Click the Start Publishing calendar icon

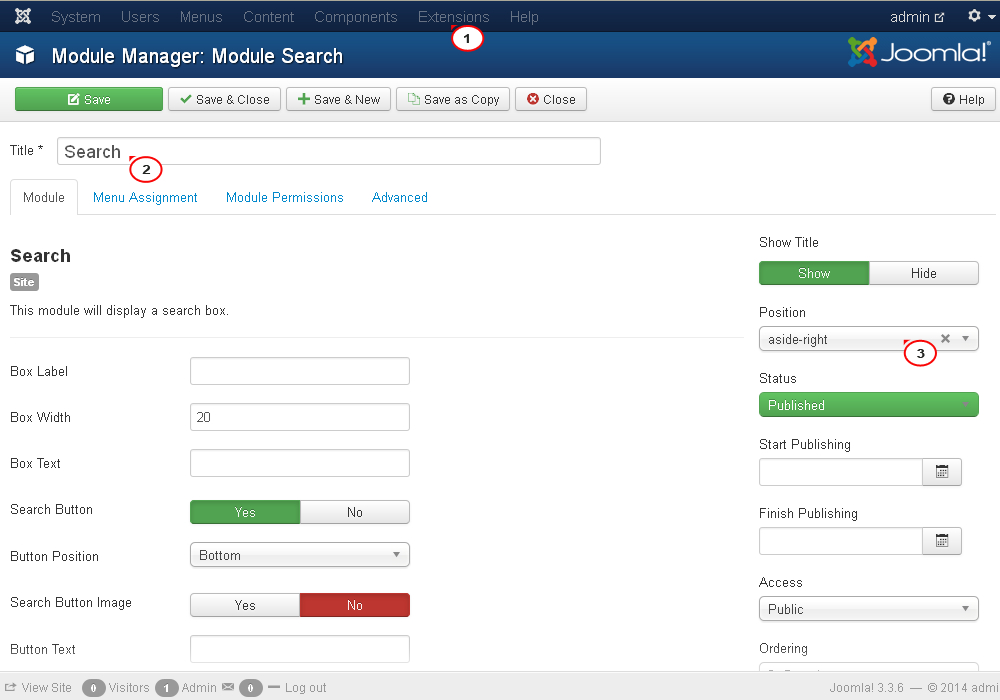tap(941, 472)
